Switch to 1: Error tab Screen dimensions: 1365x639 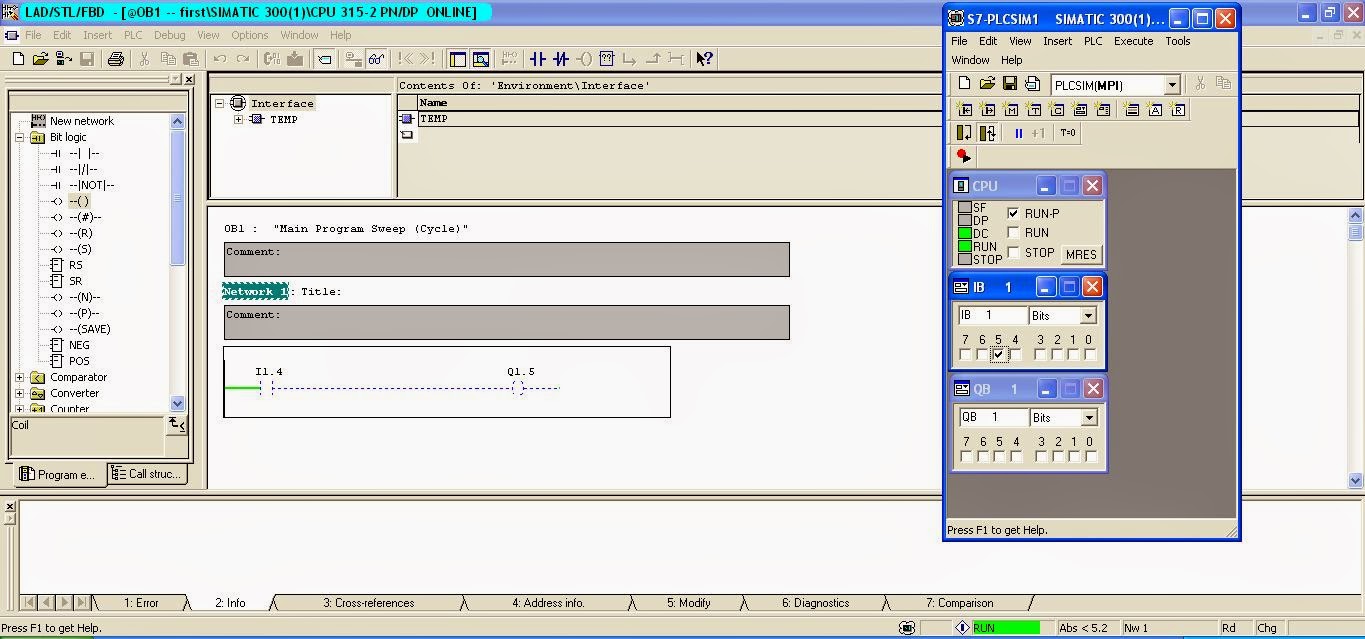click(x=141, y=603)
